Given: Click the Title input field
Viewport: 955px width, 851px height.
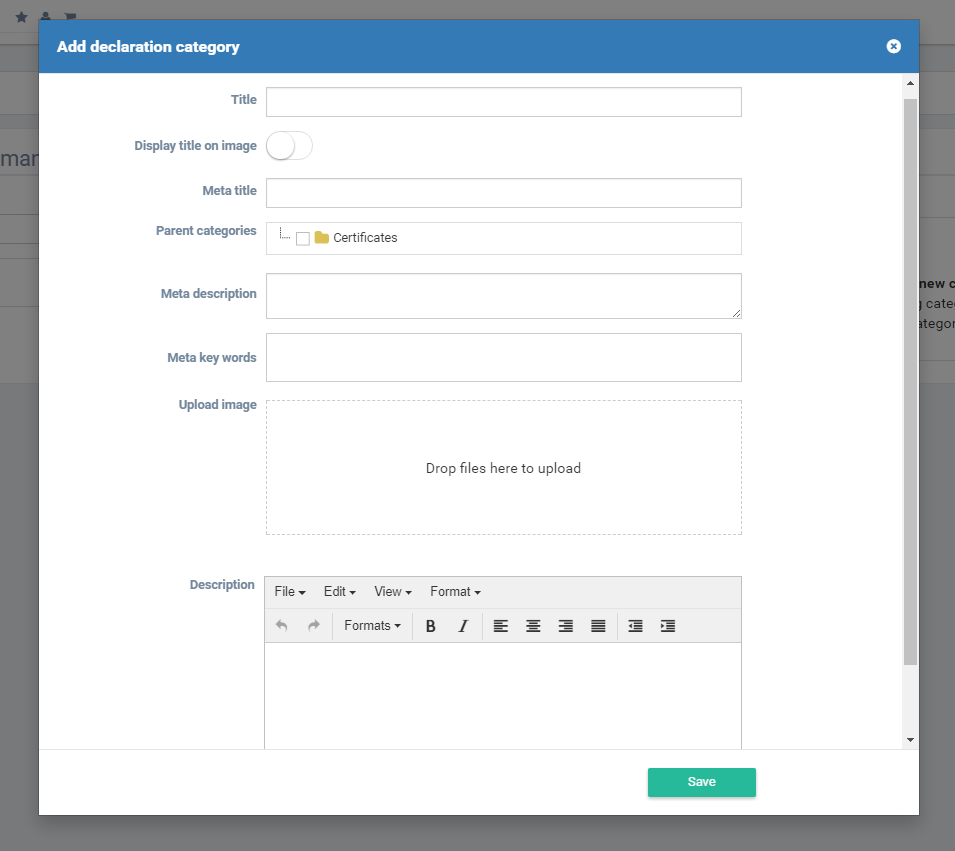Looking at the screenshot, I should [504, 102].
